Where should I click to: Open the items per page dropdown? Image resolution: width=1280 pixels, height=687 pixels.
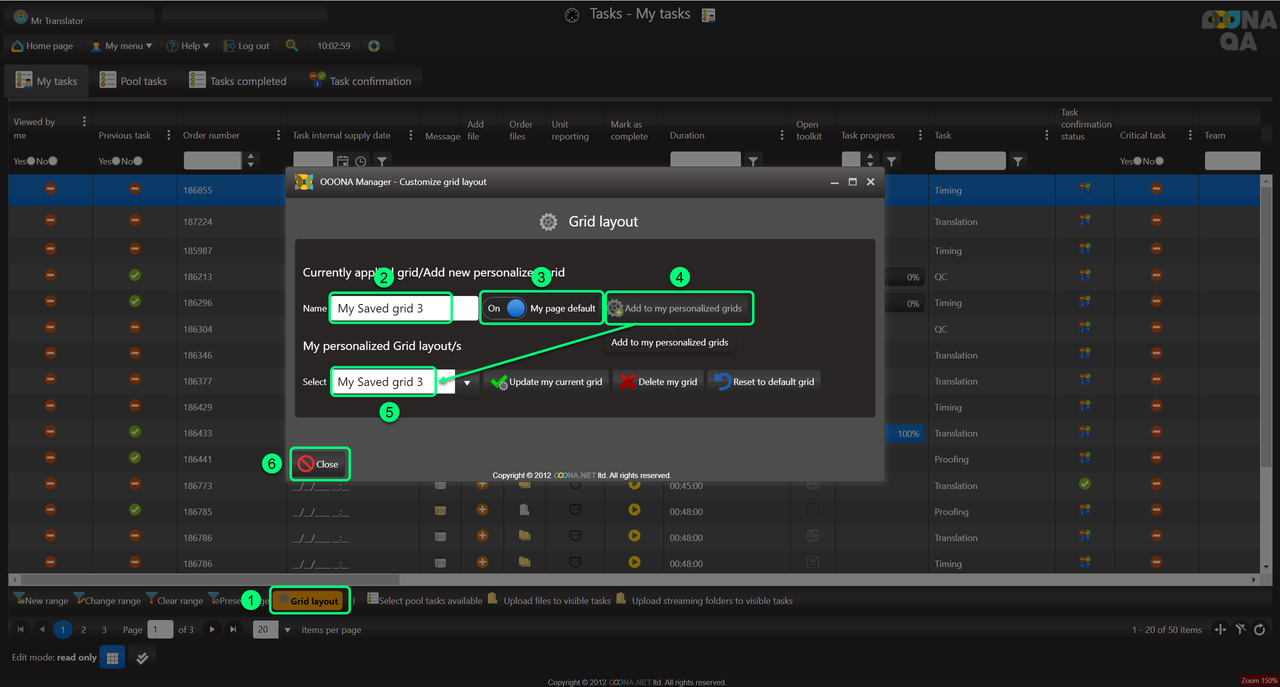click(288, 630)
